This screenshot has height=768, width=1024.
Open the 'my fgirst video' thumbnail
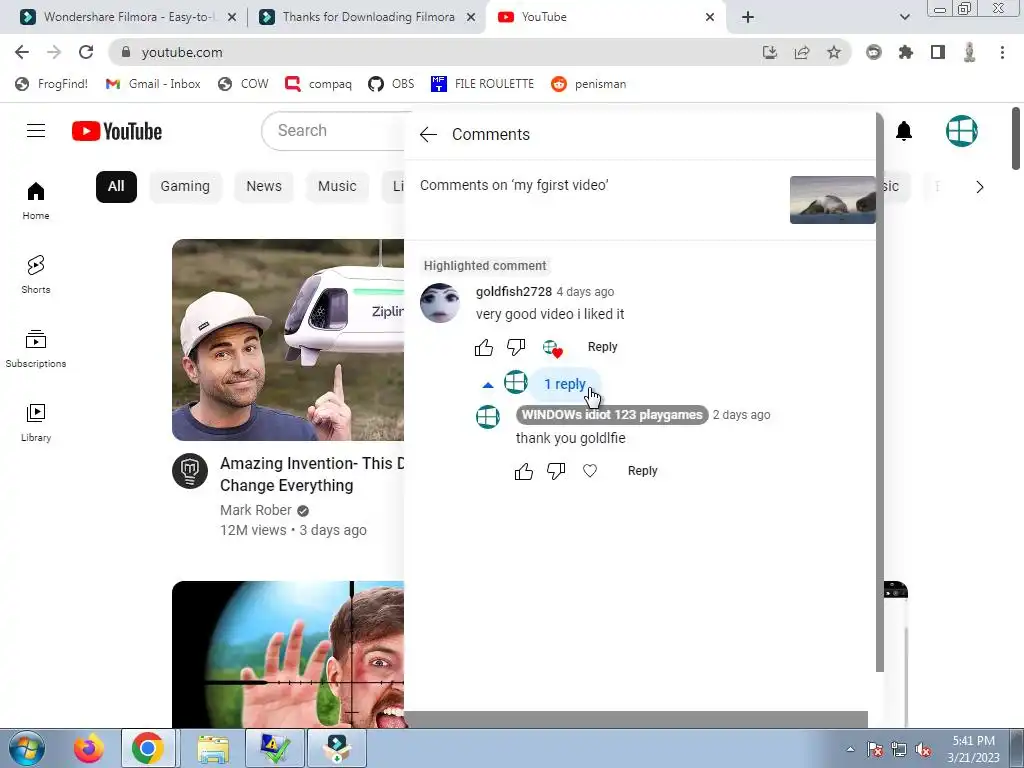point(833,200)
